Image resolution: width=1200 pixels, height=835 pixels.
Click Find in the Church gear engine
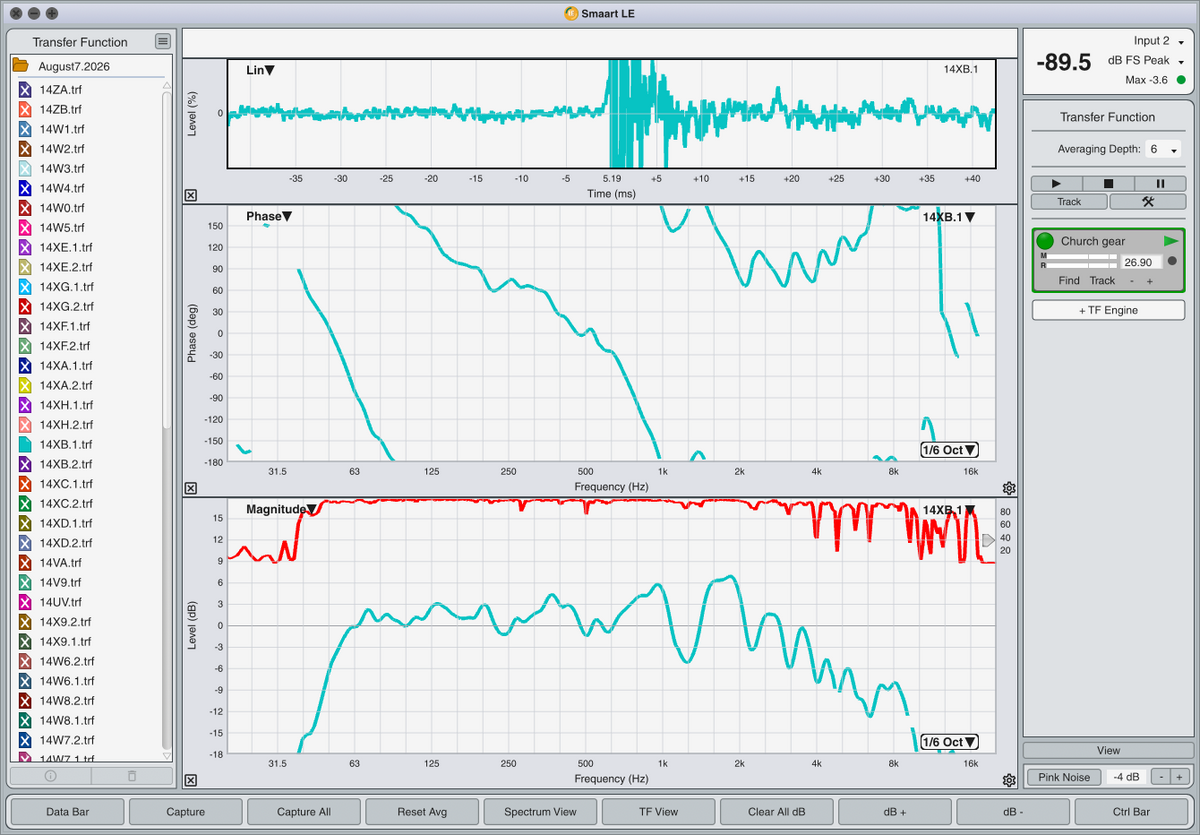point(1069,281)
